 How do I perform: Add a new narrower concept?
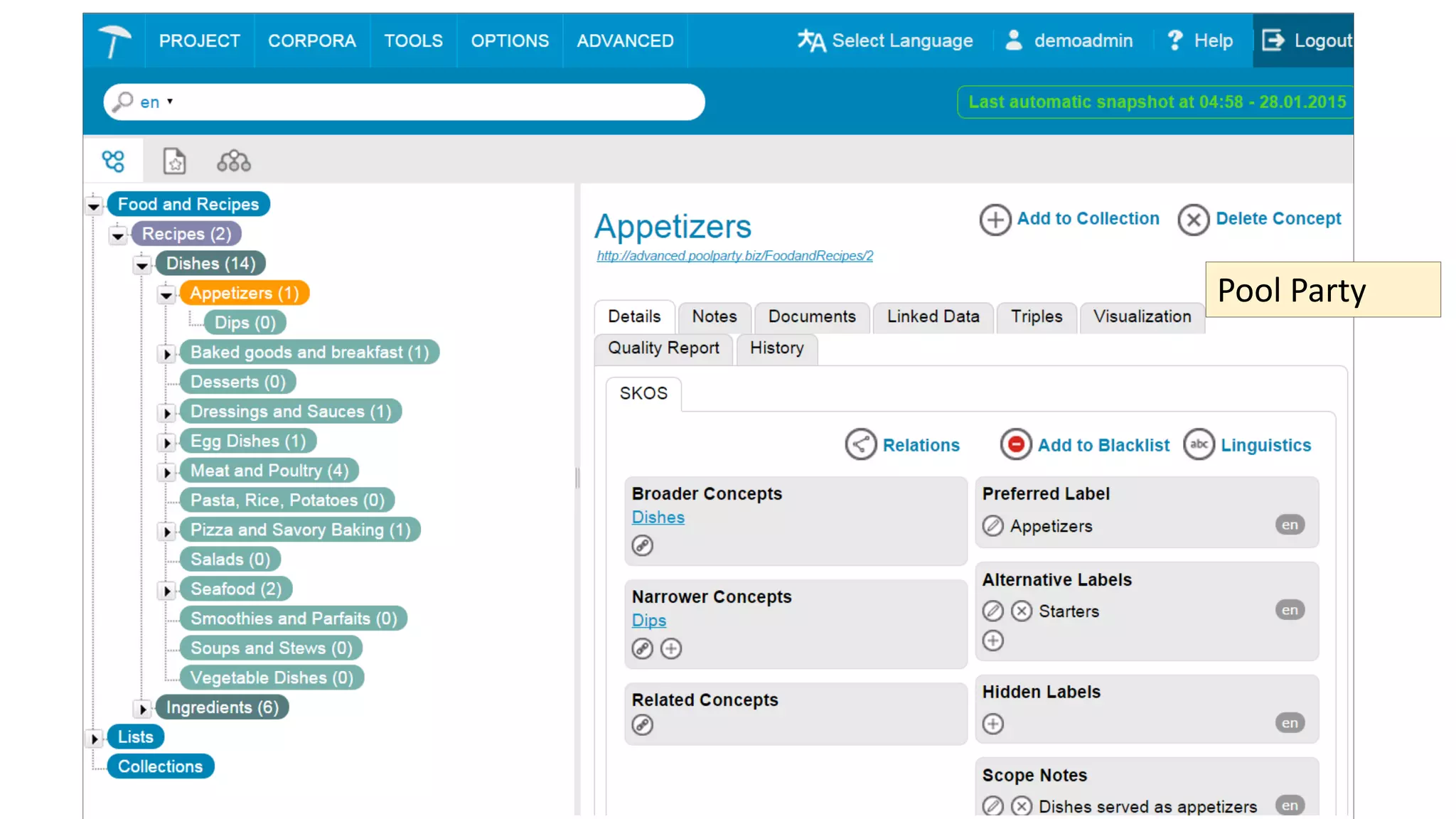coord(671,648)
